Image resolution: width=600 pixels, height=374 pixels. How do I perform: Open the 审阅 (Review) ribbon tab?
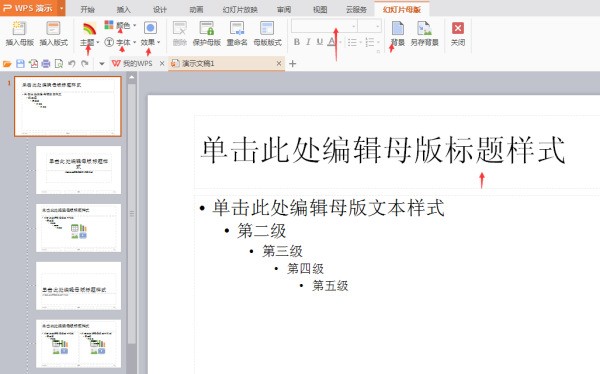[x=284, y=9]
